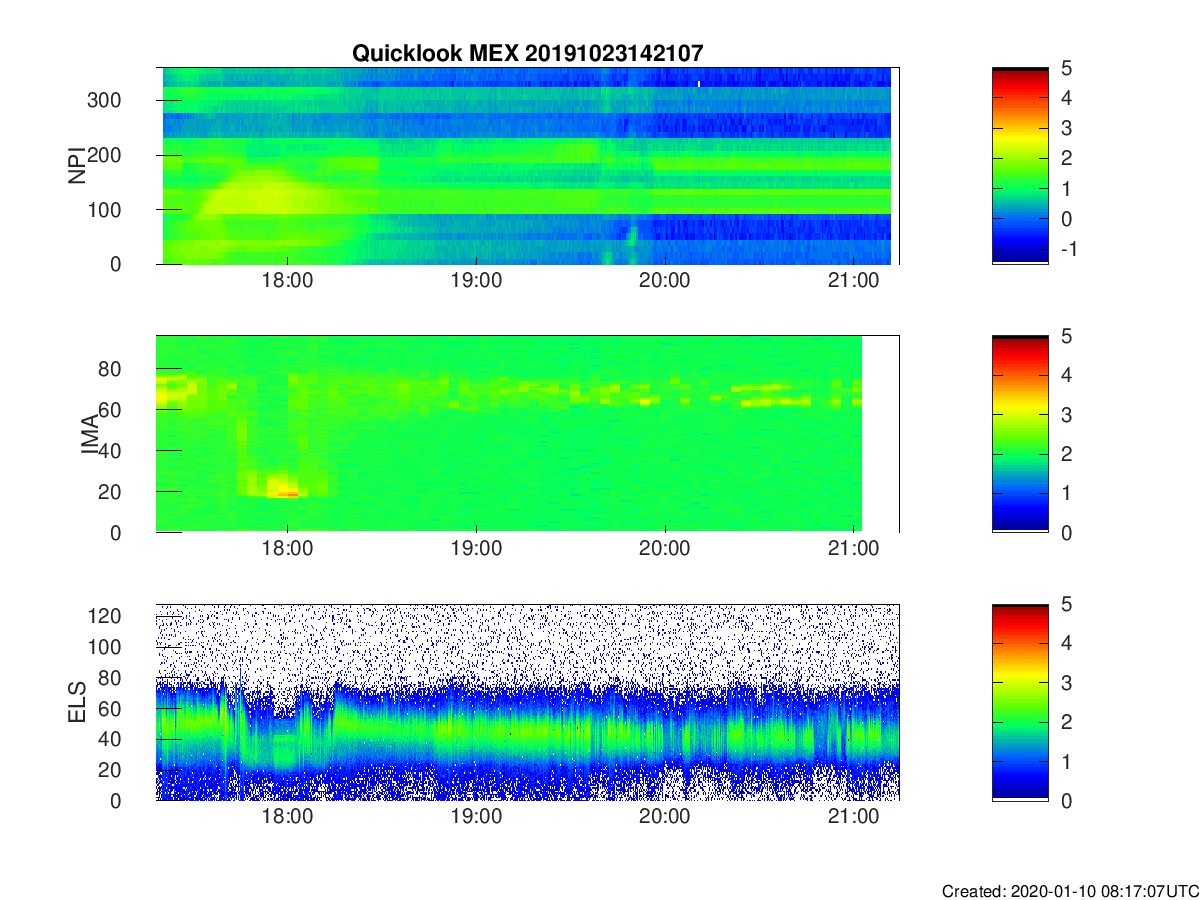
Task: Click the "18:00" label under the NPI plot
Action: pos(288,282)
